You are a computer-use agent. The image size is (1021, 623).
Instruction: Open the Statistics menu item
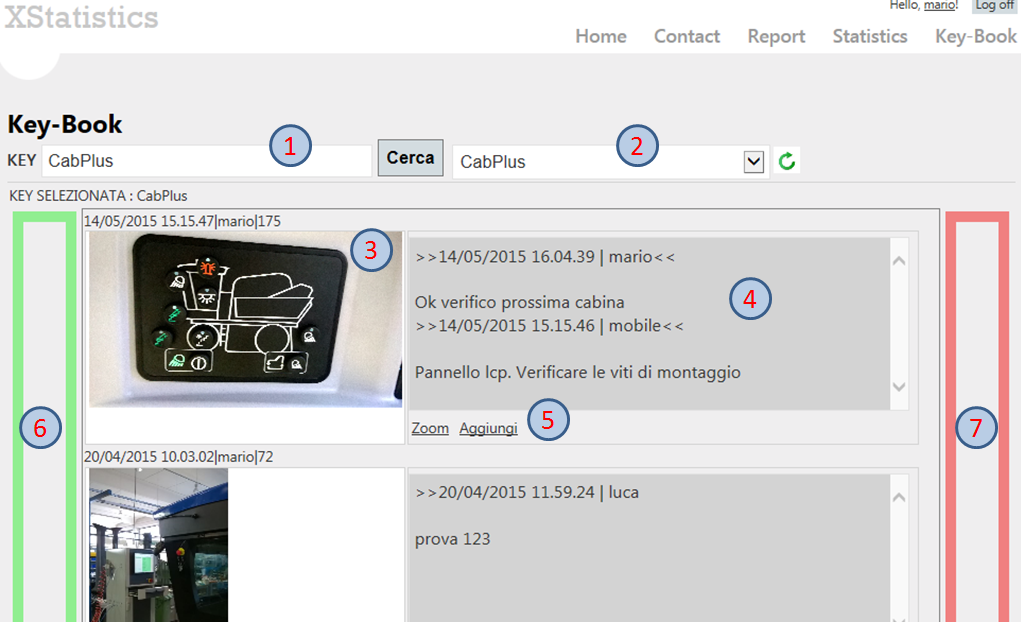870,36
